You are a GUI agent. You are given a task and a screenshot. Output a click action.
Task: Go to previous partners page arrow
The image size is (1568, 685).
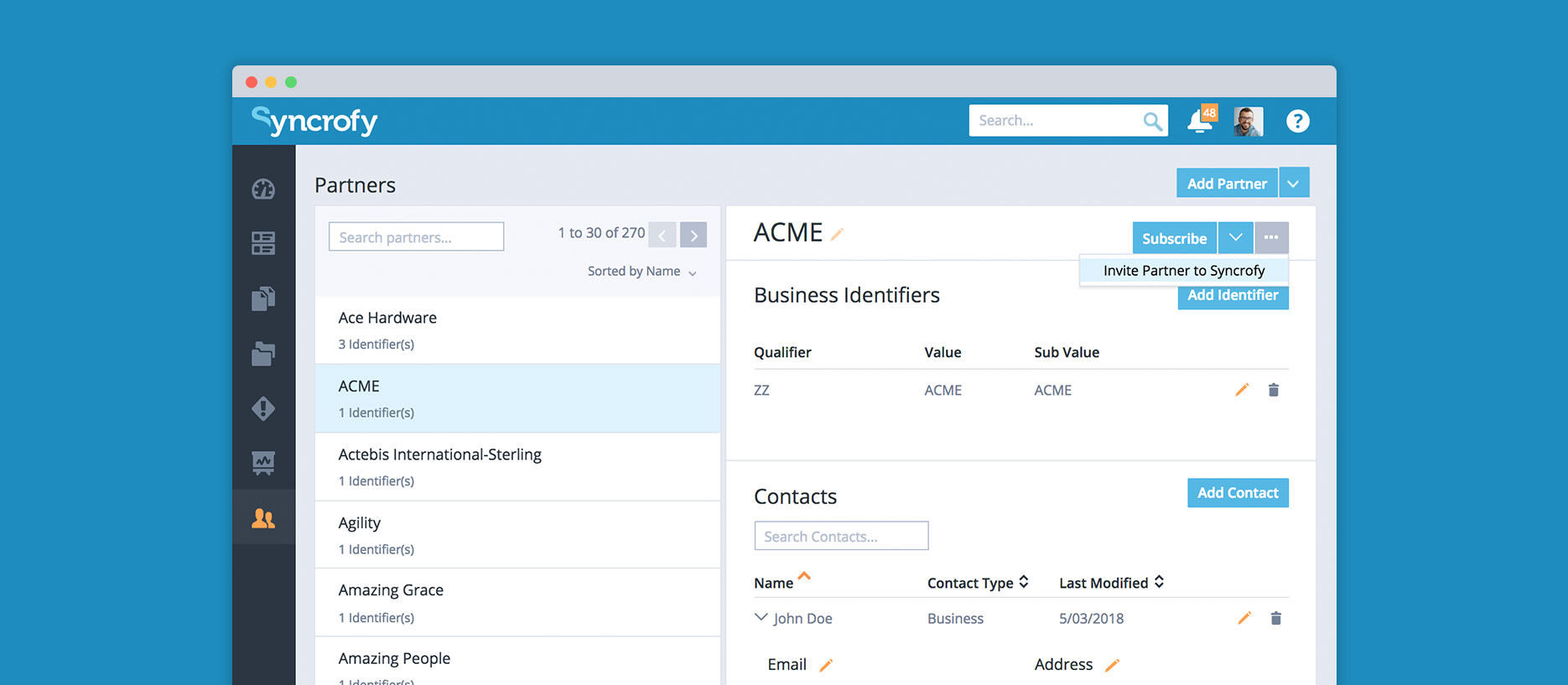click(x=662, y=235)
